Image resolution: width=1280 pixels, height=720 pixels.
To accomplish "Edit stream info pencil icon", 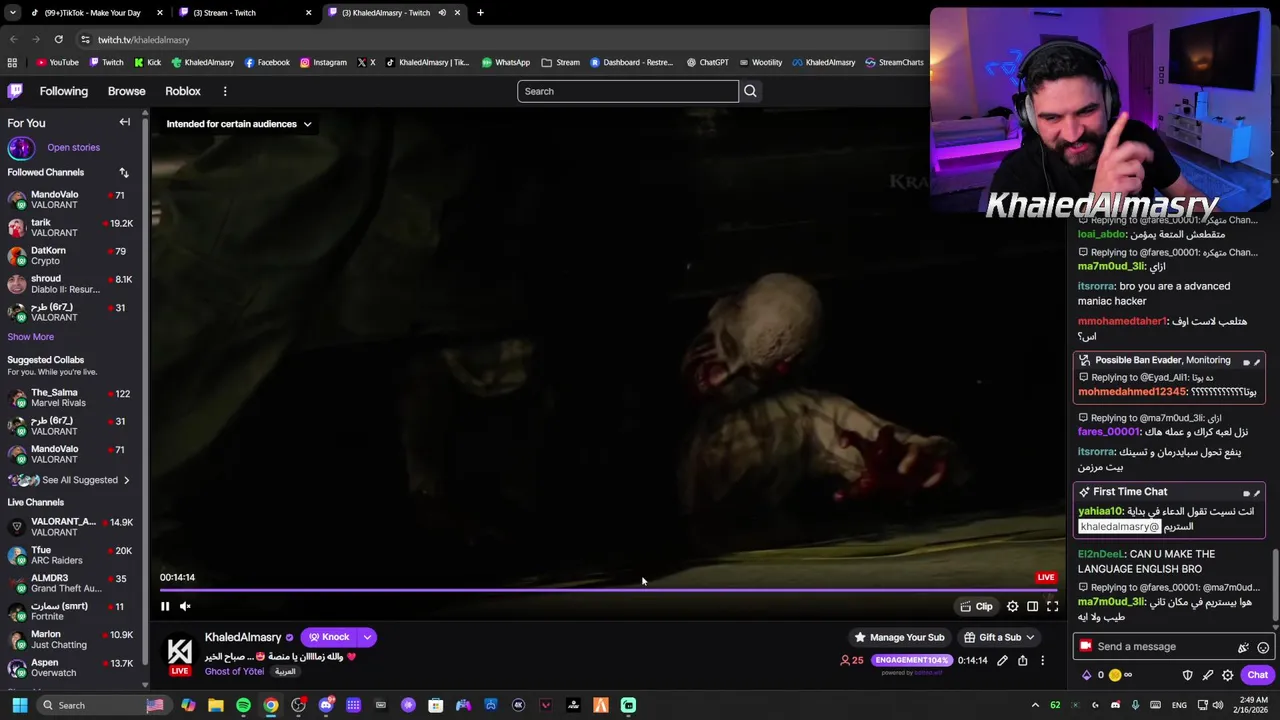I will [1002, 660].
